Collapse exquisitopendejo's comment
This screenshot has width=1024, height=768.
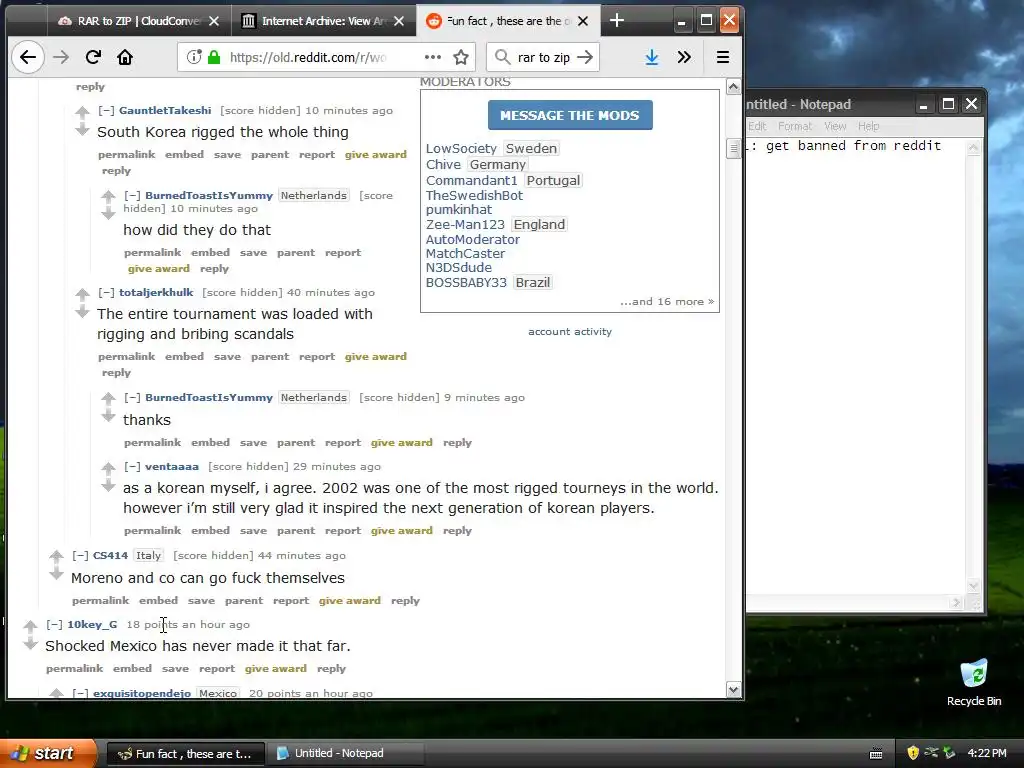point(80,693)
